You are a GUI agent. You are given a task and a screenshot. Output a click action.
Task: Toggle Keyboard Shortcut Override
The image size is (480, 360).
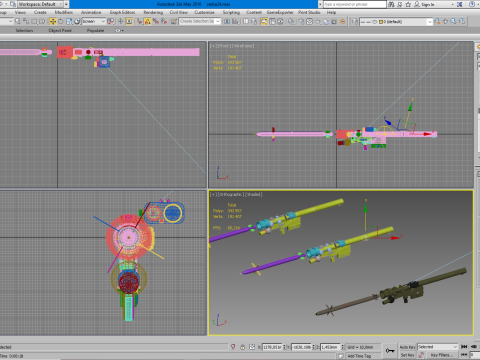coord(129,21)
